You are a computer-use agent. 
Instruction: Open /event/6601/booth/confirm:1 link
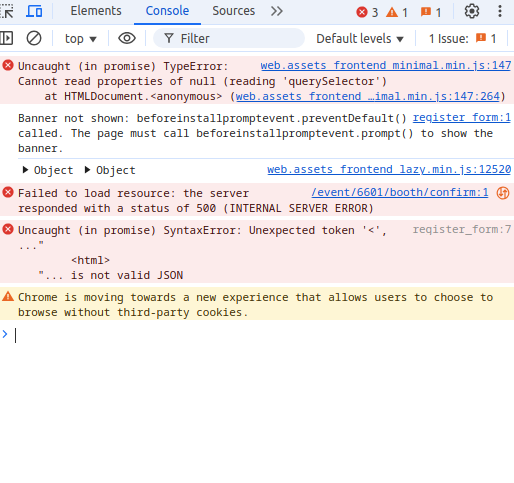[400, 192]
